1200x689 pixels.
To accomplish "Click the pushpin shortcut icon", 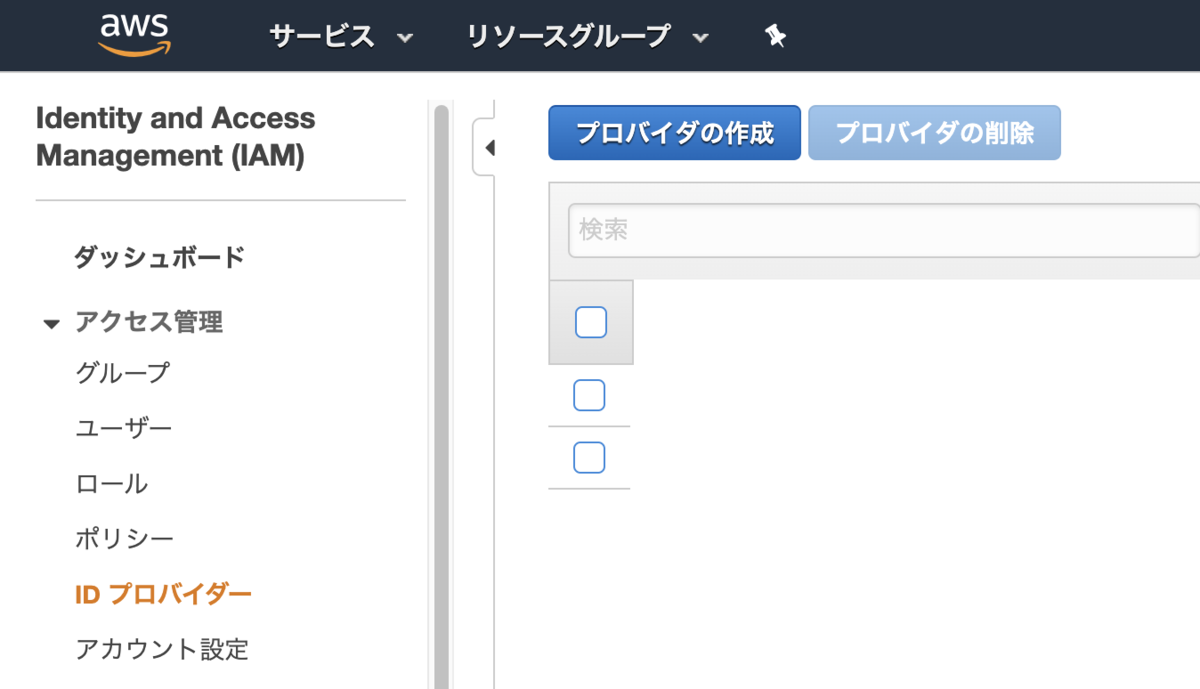I will tap(776, 37).
